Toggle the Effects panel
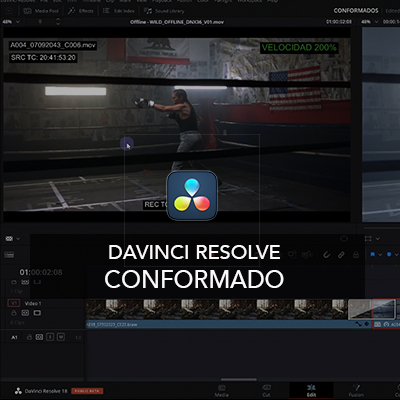The height and width of the screenshot is (400, 400). coord(81,11)
